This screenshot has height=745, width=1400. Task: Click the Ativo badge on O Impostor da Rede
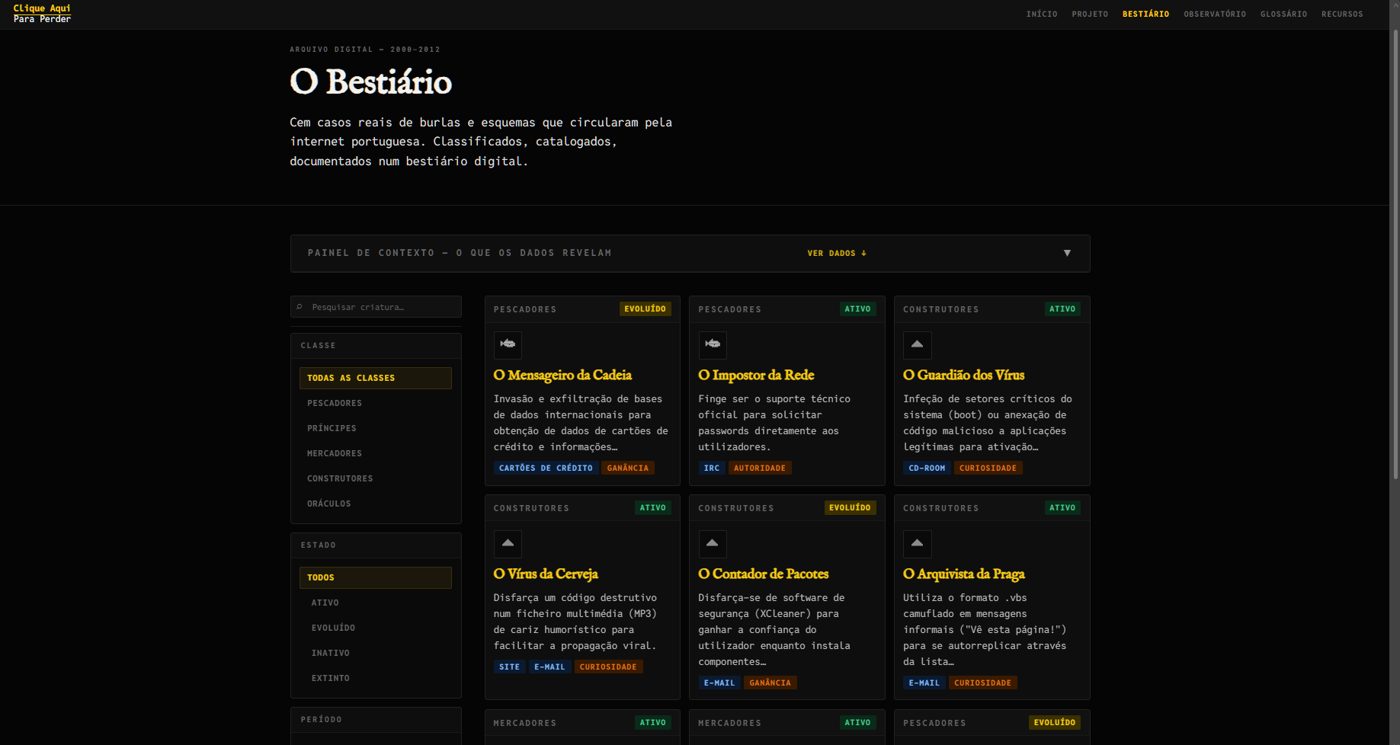858,309
